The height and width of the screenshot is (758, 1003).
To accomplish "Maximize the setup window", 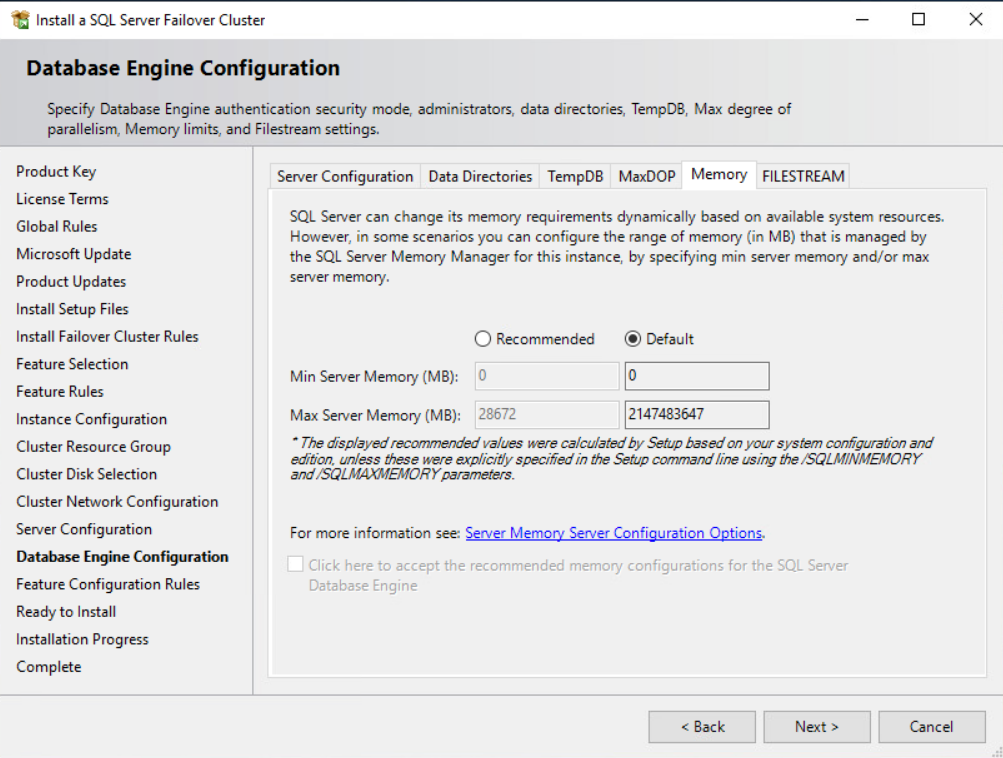I will [x=919, y=20].
